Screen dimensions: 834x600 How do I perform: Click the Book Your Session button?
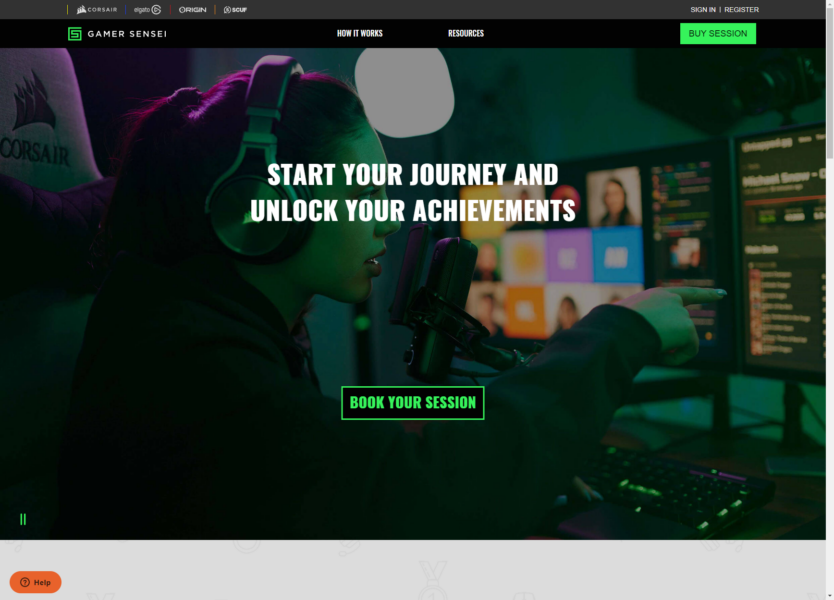[x=413, y=403]
